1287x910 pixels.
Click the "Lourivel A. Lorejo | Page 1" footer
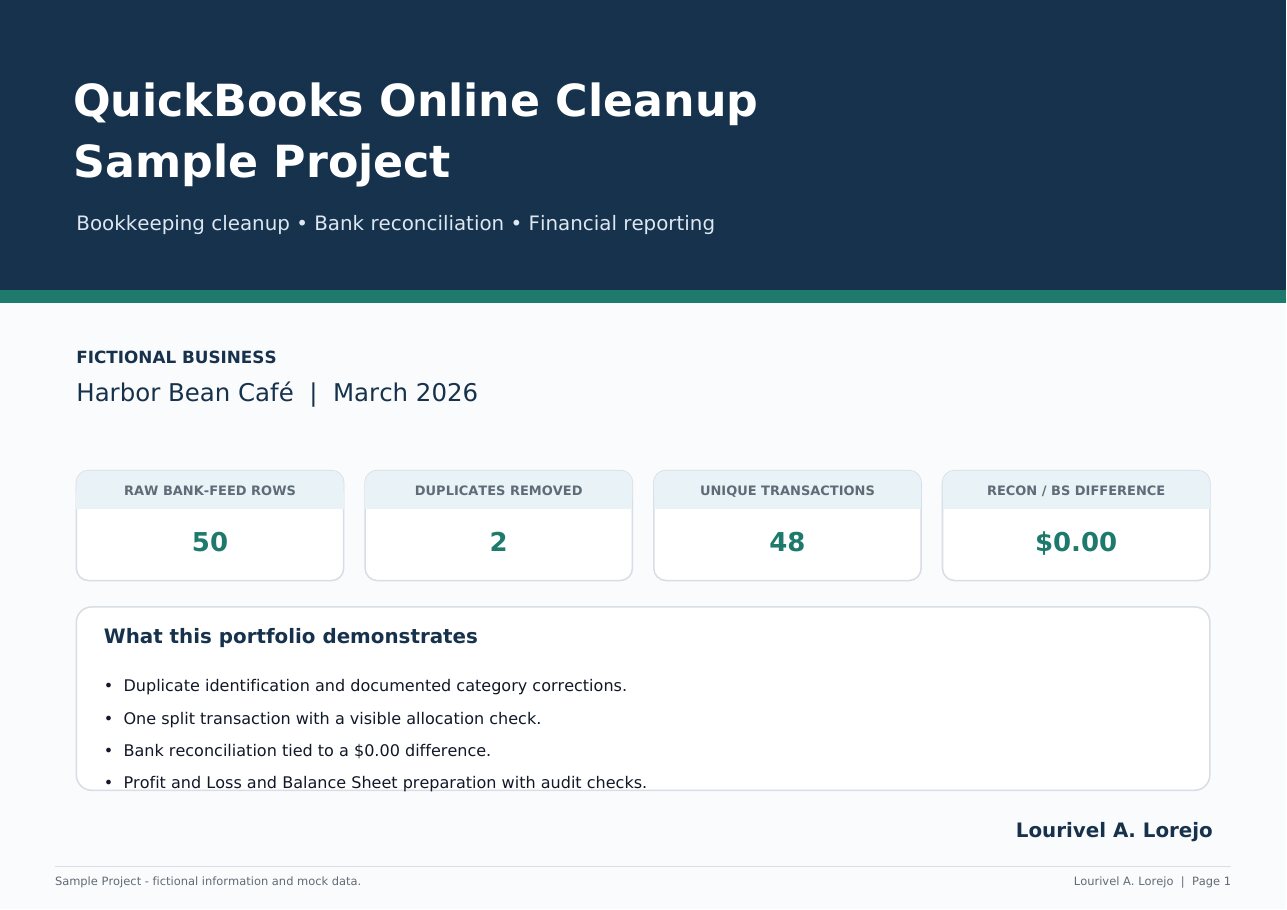[1152, 881]
